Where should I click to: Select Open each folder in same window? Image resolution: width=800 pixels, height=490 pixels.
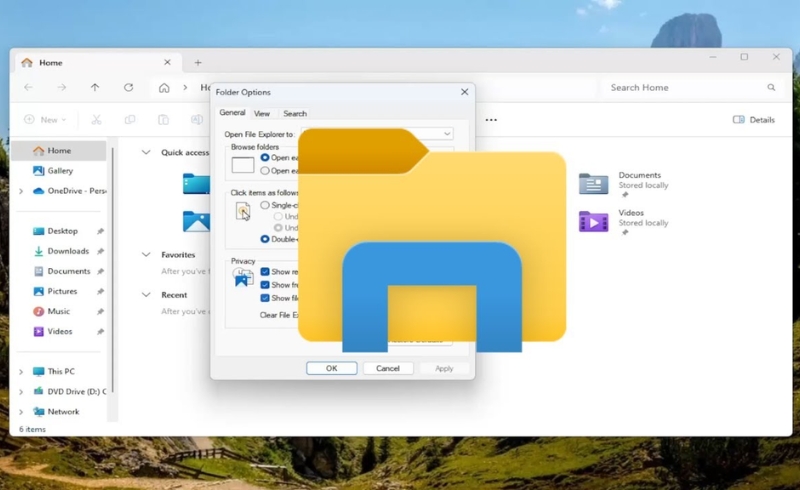click(265, 158)
